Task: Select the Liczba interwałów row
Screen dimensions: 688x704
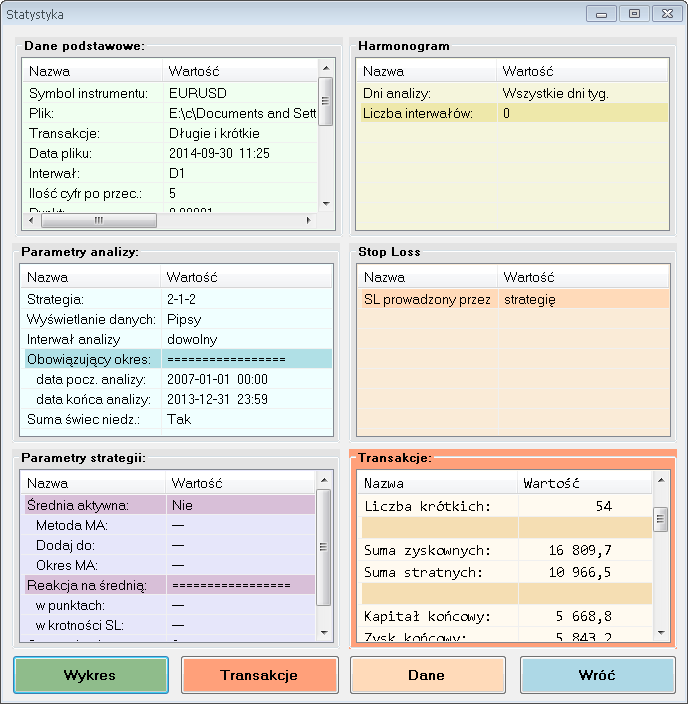Action: (x=513, y=113)
